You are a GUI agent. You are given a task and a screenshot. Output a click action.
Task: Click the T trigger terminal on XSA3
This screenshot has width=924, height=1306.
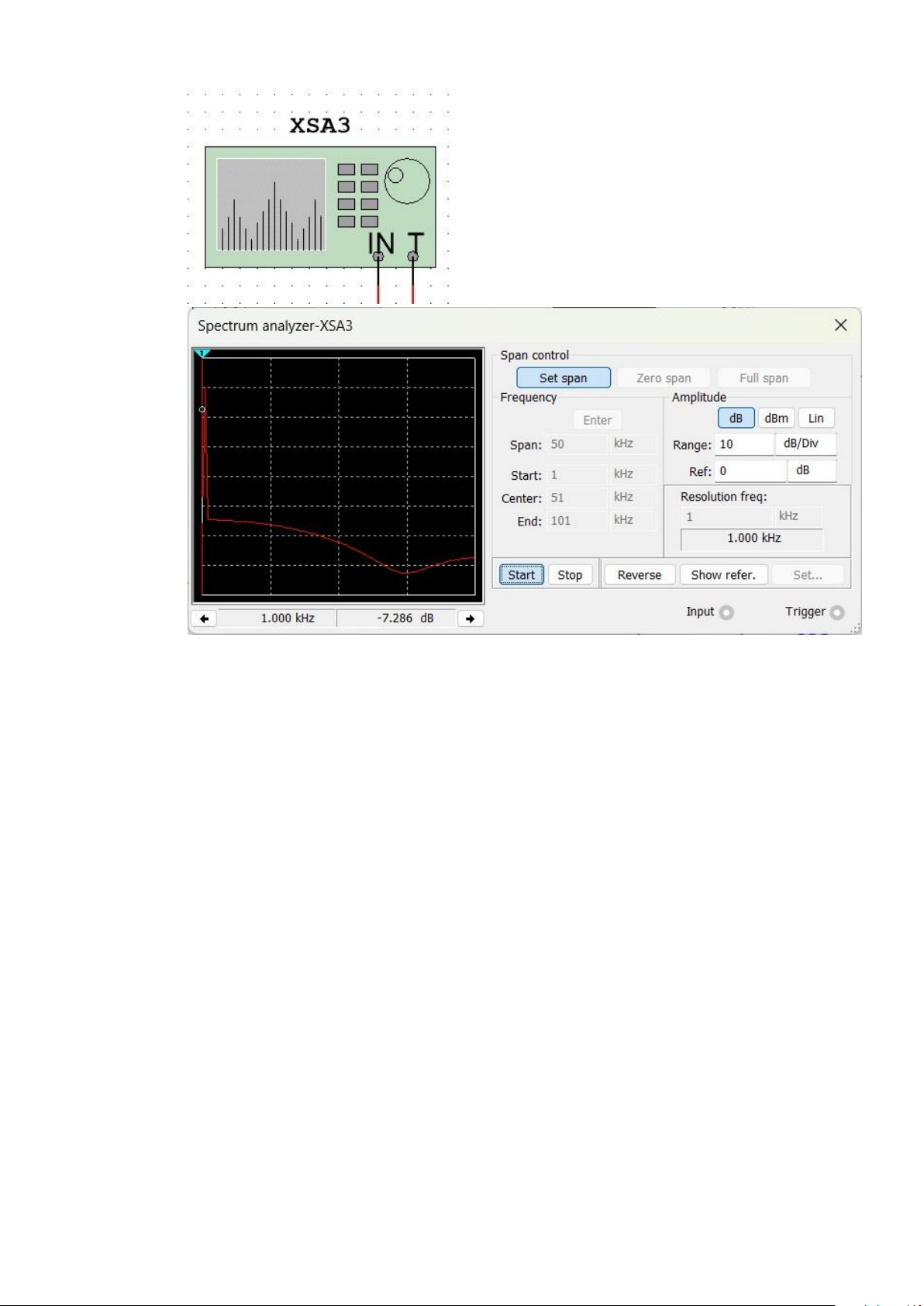pos(413,256)
